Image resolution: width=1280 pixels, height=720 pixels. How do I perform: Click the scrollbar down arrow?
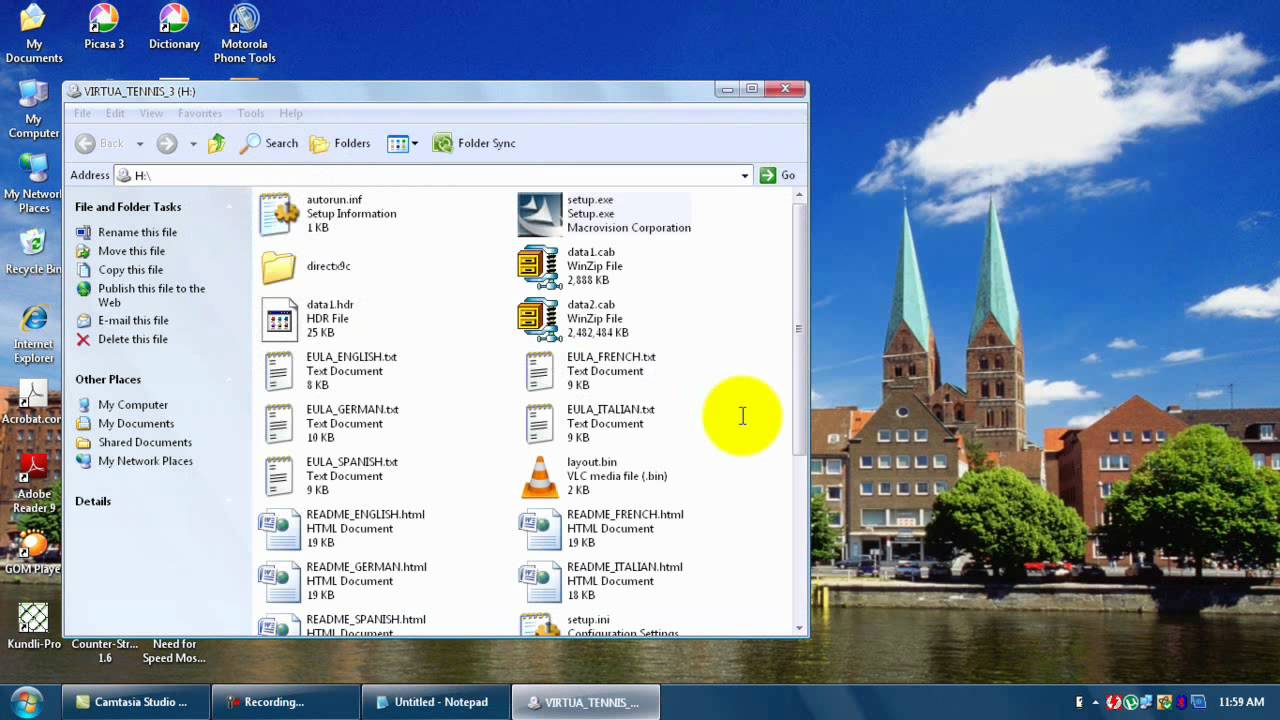point(799,628)
